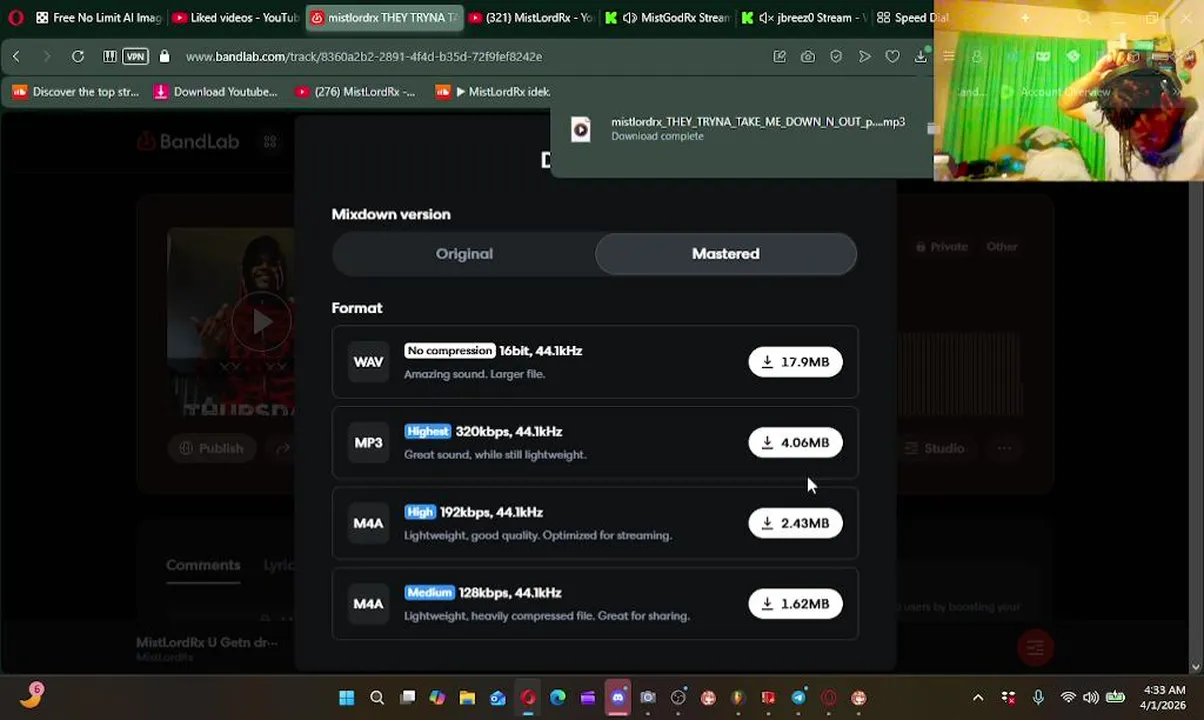The width and height of the screenshot is (1204, 720).
Task: Open microphone tray icon
Action: tap(1038, 698)
